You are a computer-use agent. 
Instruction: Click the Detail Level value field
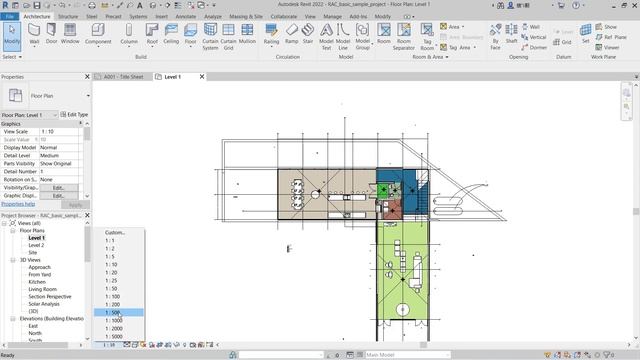pos(60,156)
